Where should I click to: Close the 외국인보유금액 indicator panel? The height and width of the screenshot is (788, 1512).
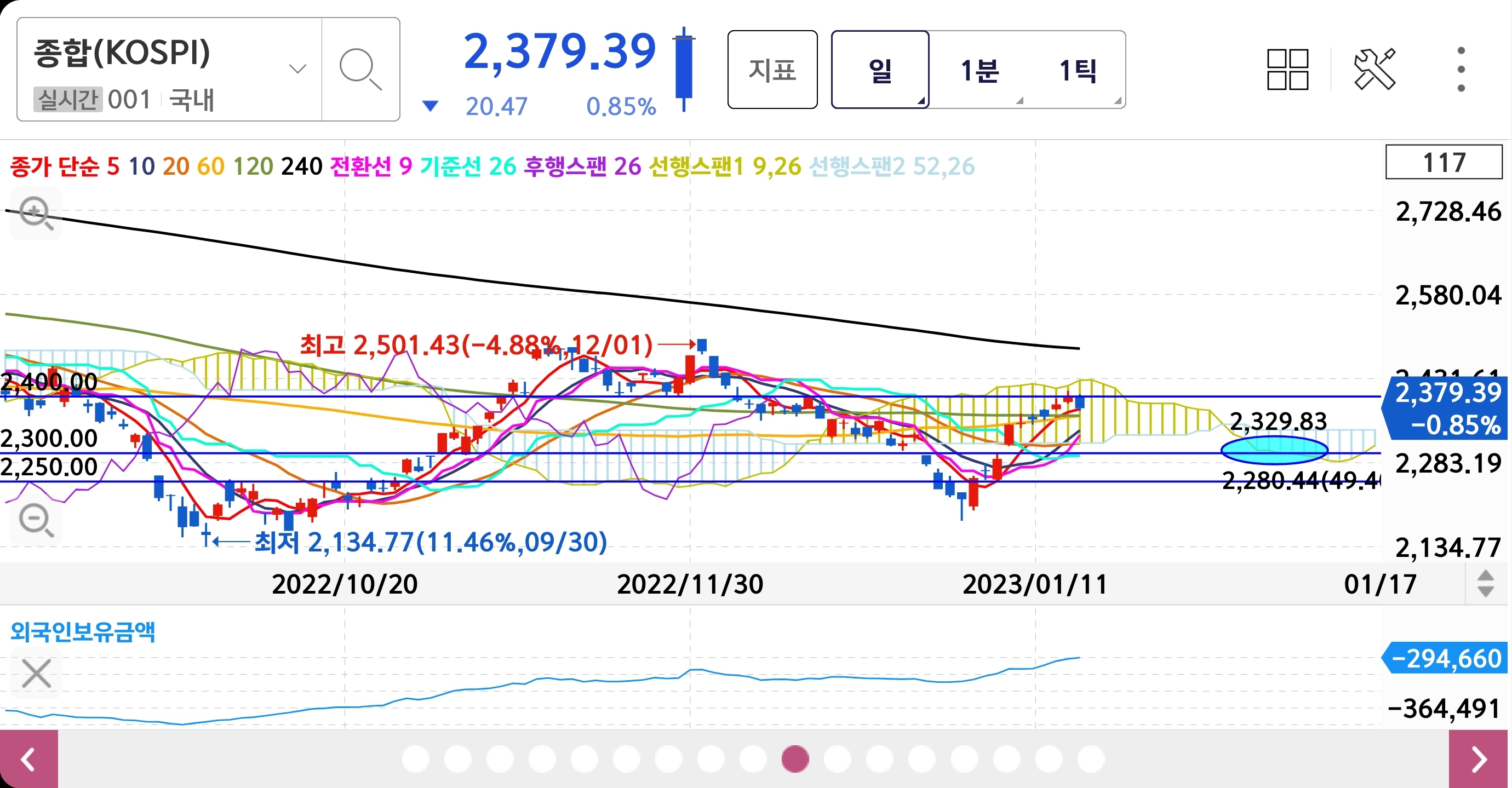pos(36,673)
